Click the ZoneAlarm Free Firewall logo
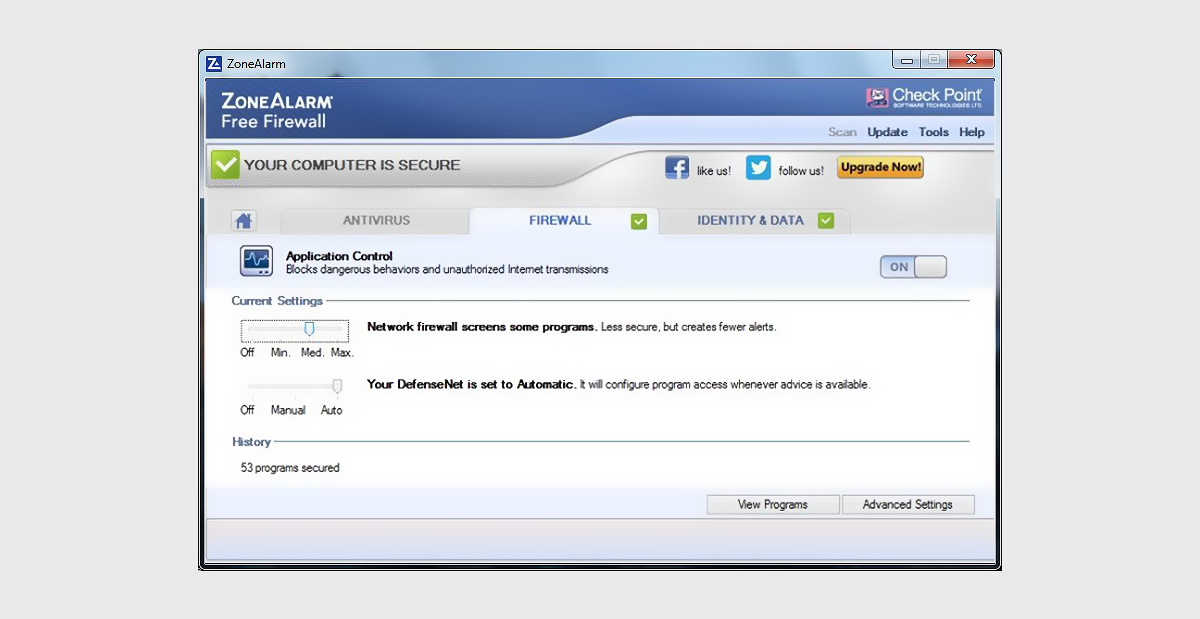1200x619 pixels. point(277,111)
